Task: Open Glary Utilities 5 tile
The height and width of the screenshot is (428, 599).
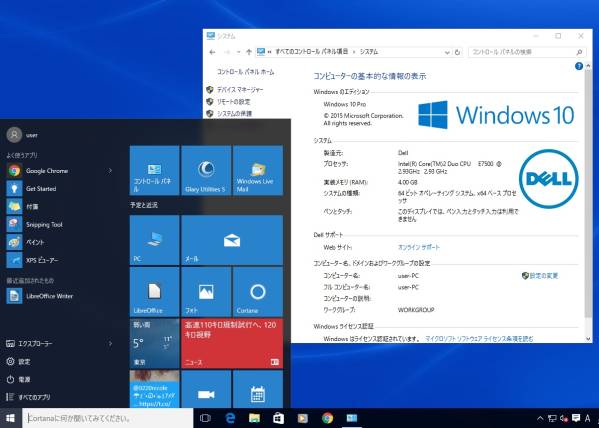Action: click(x=206, y=170)
